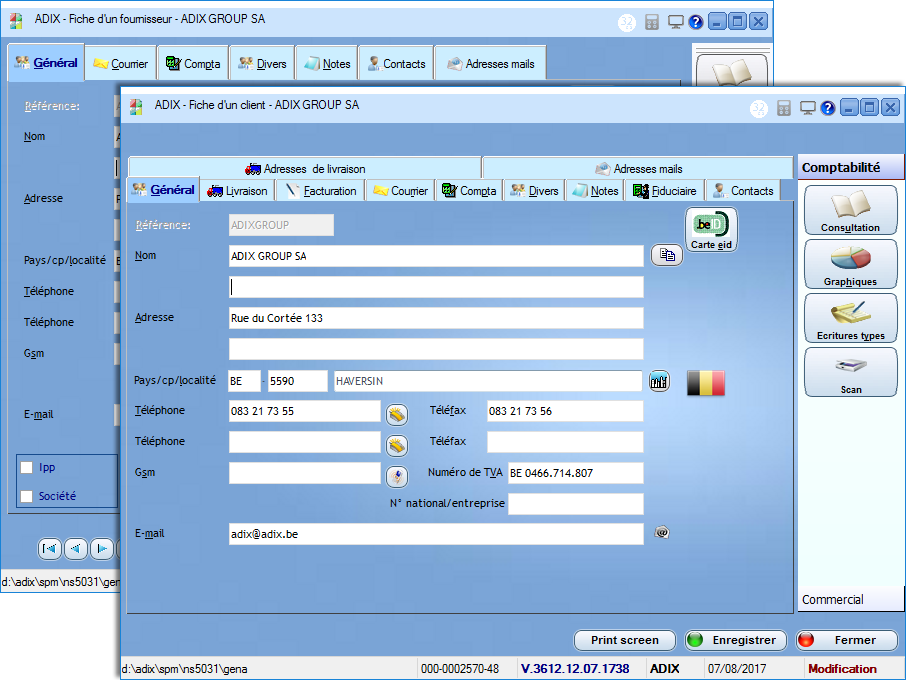Go to next record in fournisseur window
This screenshot has width=906, height=680.
[x=102, y=548]
